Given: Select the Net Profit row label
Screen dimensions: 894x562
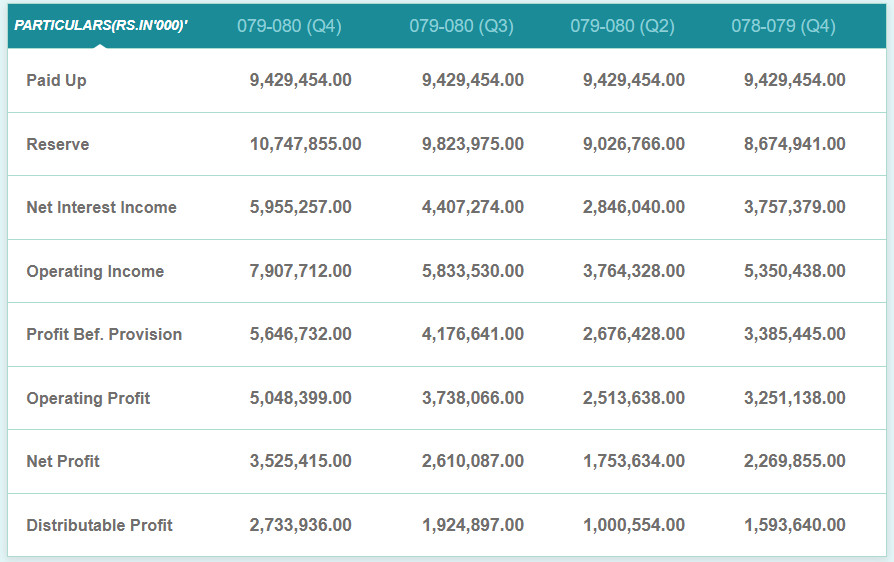Looking at the screenshot, I should (x=63, y=461).
